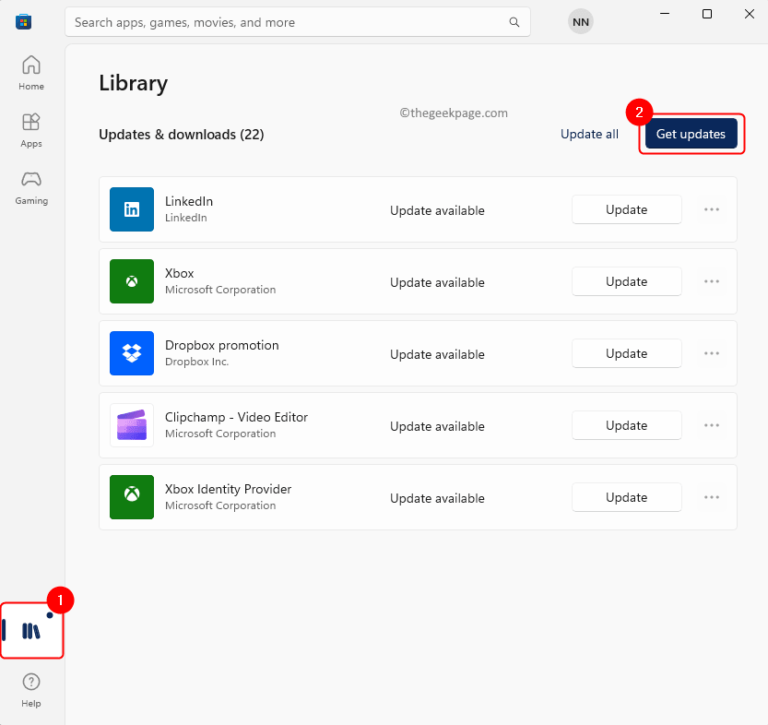Open Help in the sidebar
Viewport: 768px width, 725px height.
[x=31, y=689]
